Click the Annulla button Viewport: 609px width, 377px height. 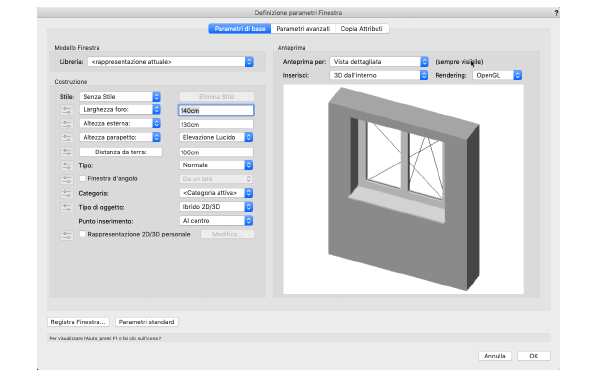click(x=495, y=356)
